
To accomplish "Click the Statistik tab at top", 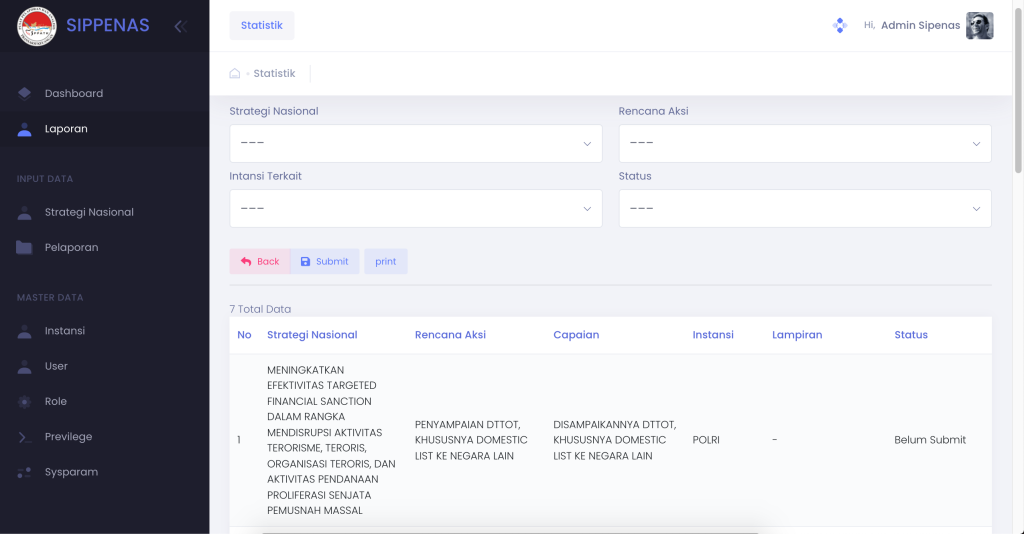I will [261, 25].
